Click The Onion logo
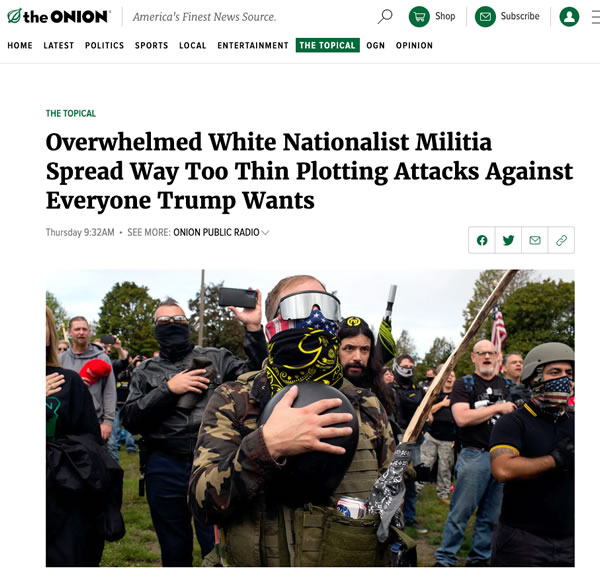Image resolution: width=600 pixels, height=578 pixels. click(x=59, y=16)
